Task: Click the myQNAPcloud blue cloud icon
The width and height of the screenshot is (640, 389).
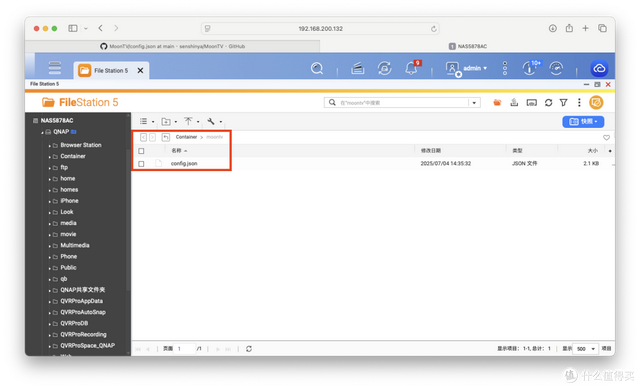Action: click(x=599, y=68)
